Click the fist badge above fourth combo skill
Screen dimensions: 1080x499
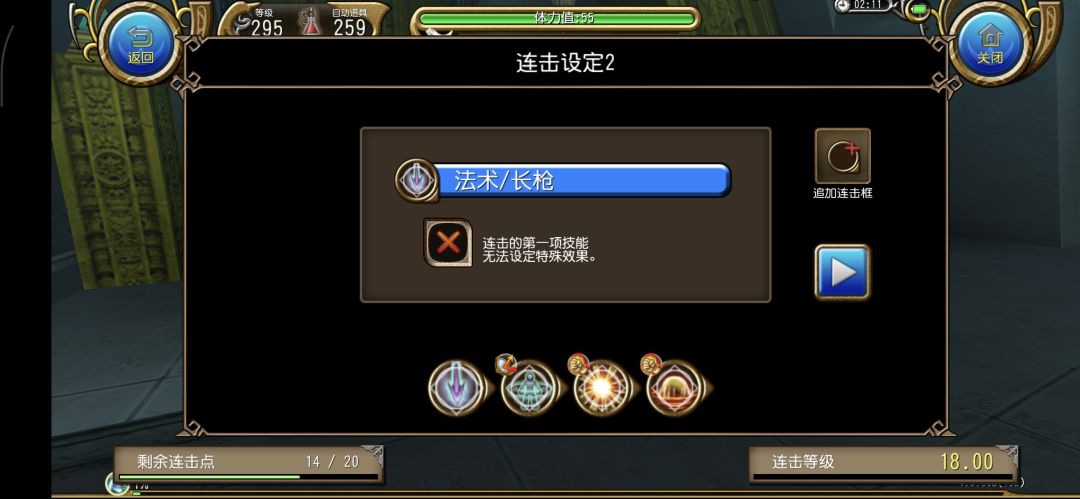[651, 363]
